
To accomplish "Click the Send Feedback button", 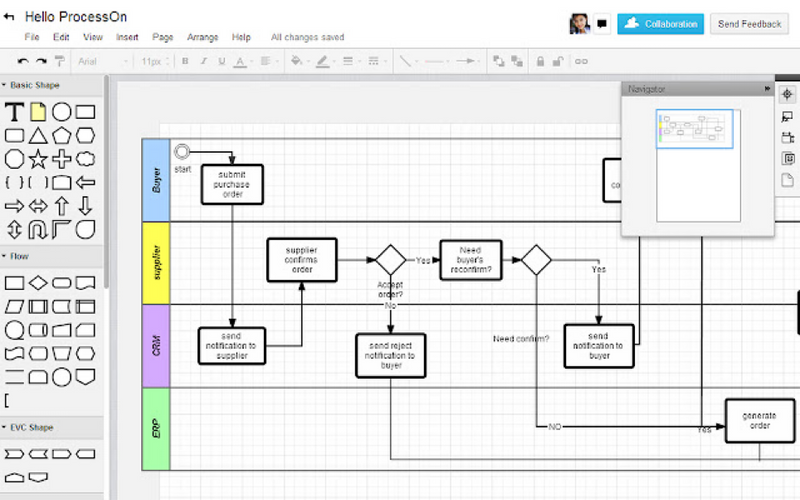I will (x=749, y=24).
